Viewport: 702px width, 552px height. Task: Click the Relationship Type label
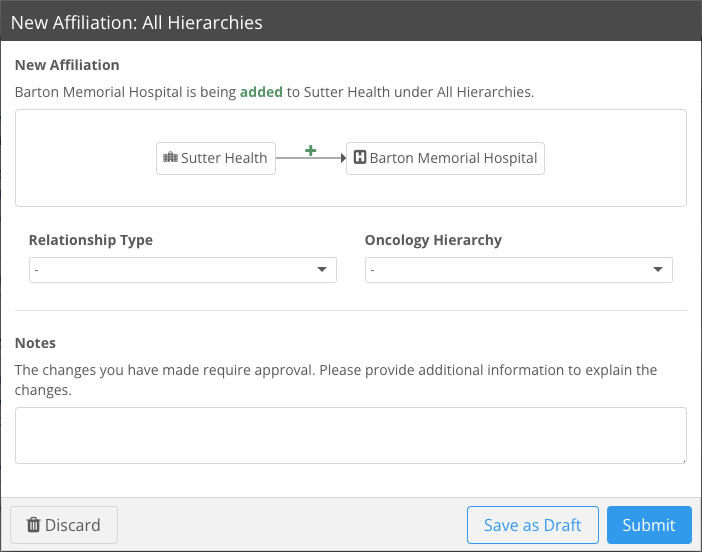tap(91, 240)
